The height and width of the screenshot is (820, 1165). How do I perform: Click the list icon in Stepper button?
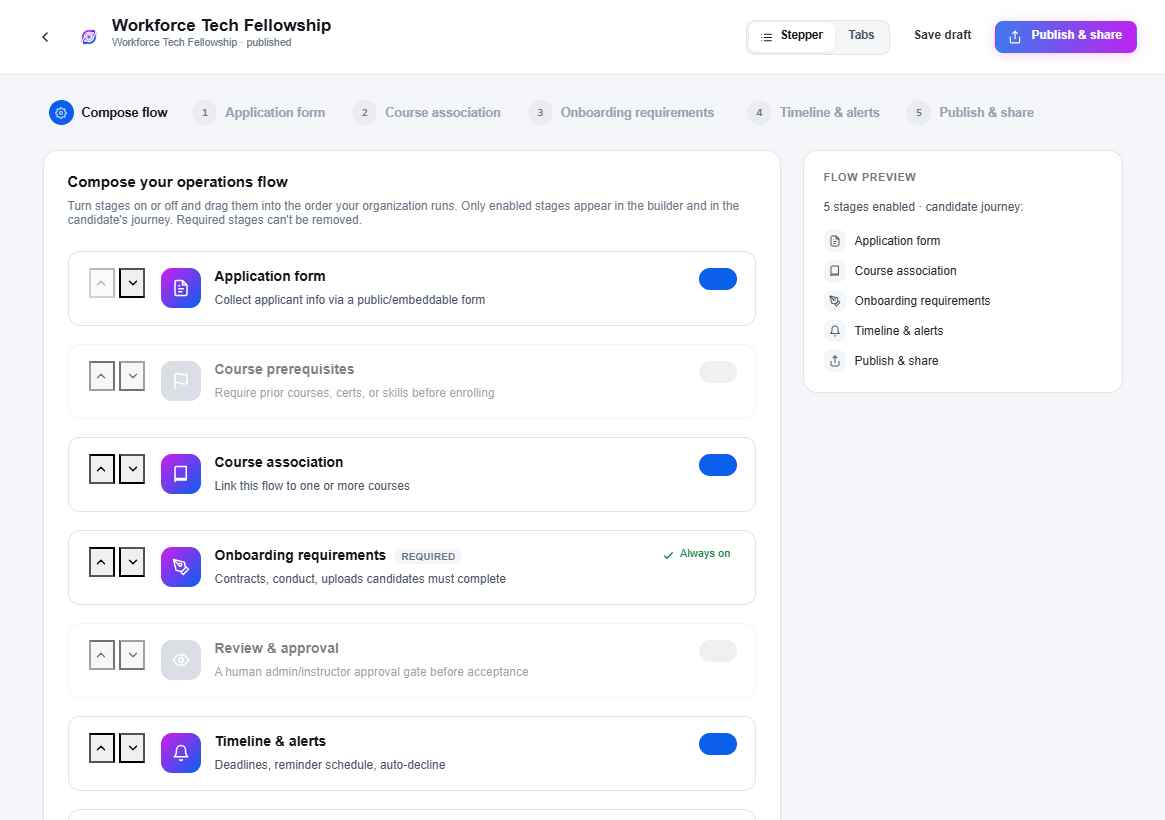click(x=767, y=36)
